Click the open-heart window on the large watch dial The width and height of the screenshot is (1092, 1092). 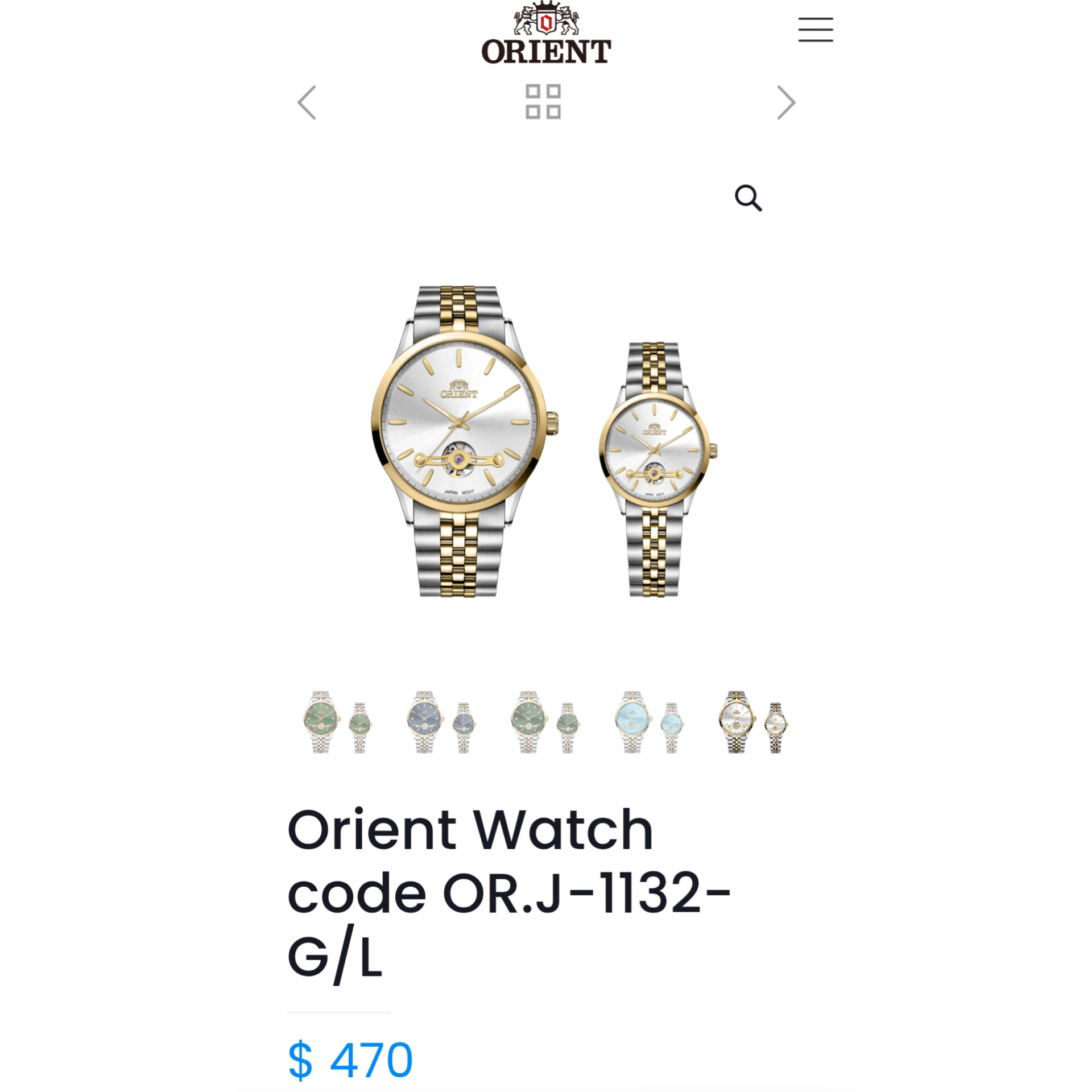(458, 458)
